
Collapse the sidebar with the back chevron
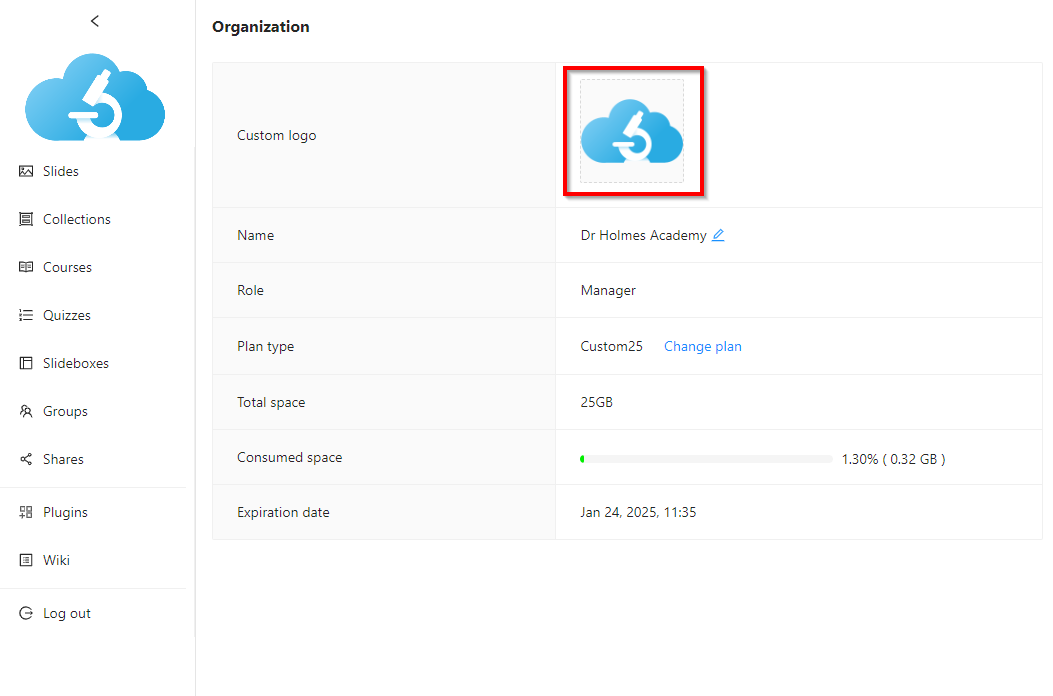[x=95, y=21]
